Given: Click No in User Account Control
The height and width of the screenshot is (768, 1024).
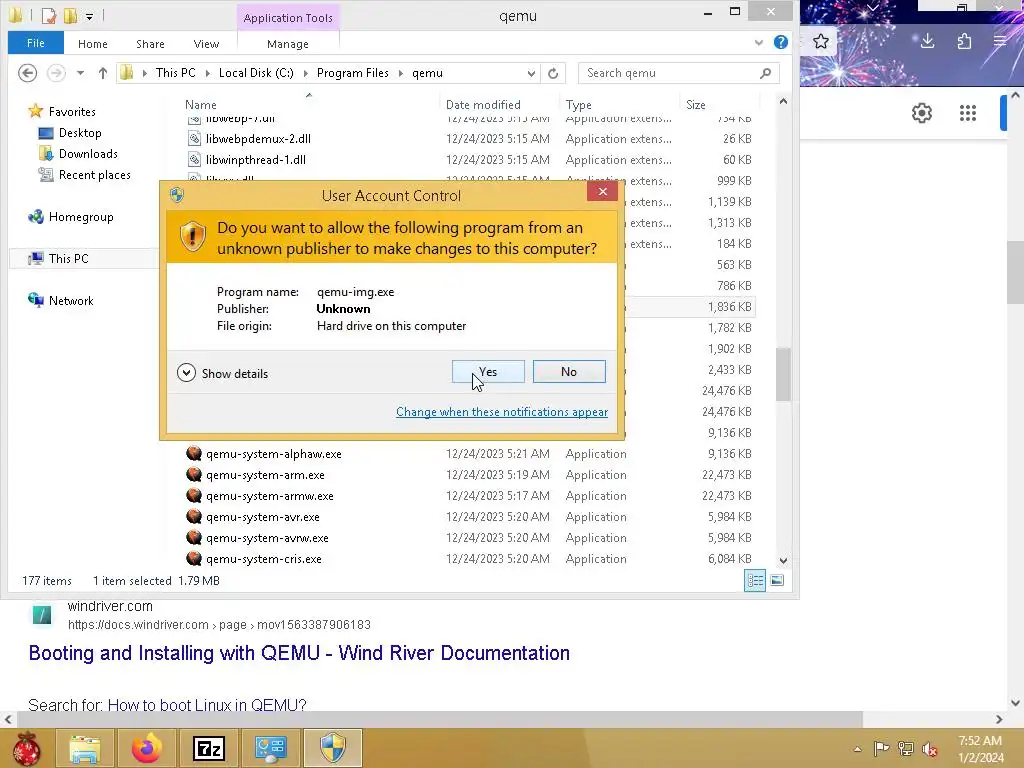Looking at the screenshot, I should [x=569, y=372].
